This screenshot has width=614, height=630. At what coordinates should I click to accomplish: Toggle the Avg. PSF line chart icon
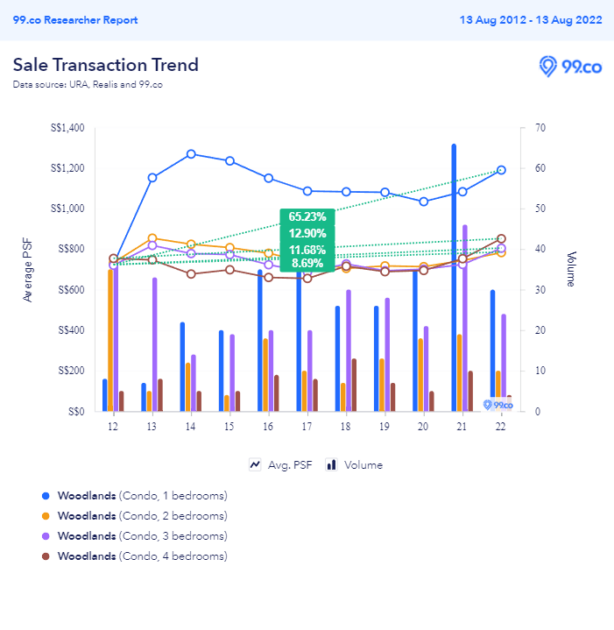click(255, 465)
